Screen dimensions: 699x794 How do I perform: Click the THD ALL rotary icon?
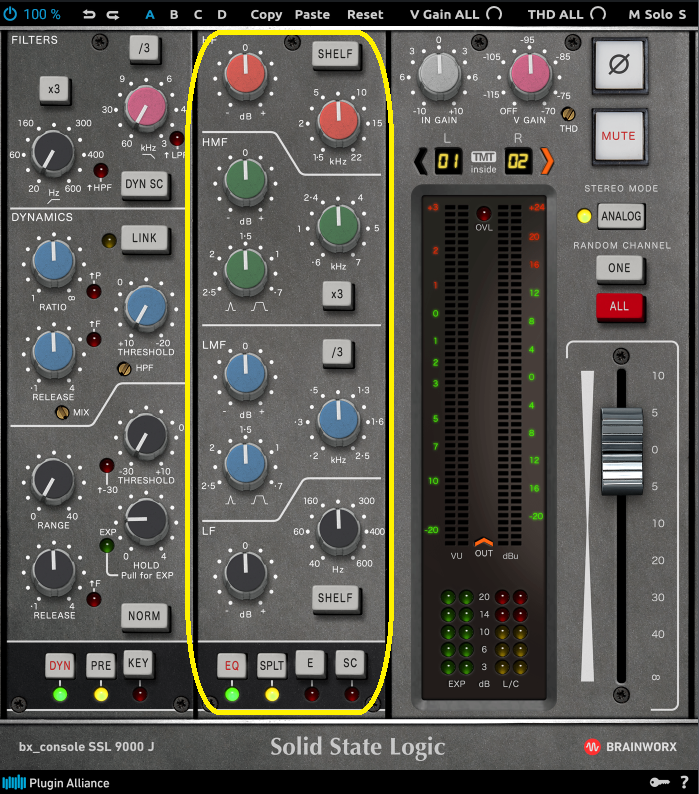pyautogui.click(x=598, y=14)
